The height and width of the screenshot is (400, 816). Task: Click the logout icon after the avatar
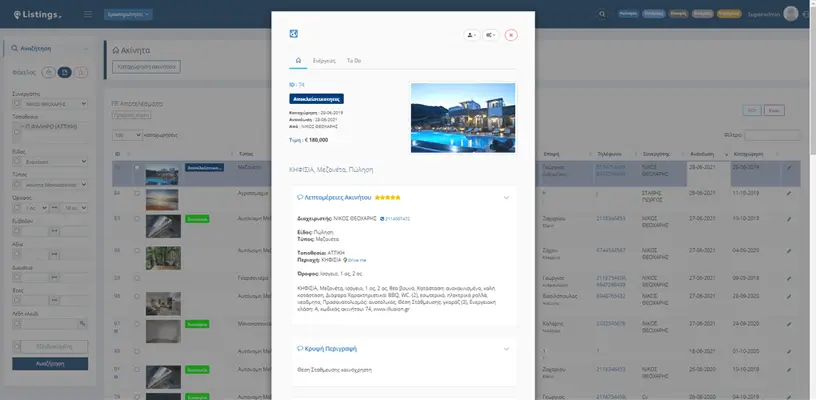click(x=806, y=15)
